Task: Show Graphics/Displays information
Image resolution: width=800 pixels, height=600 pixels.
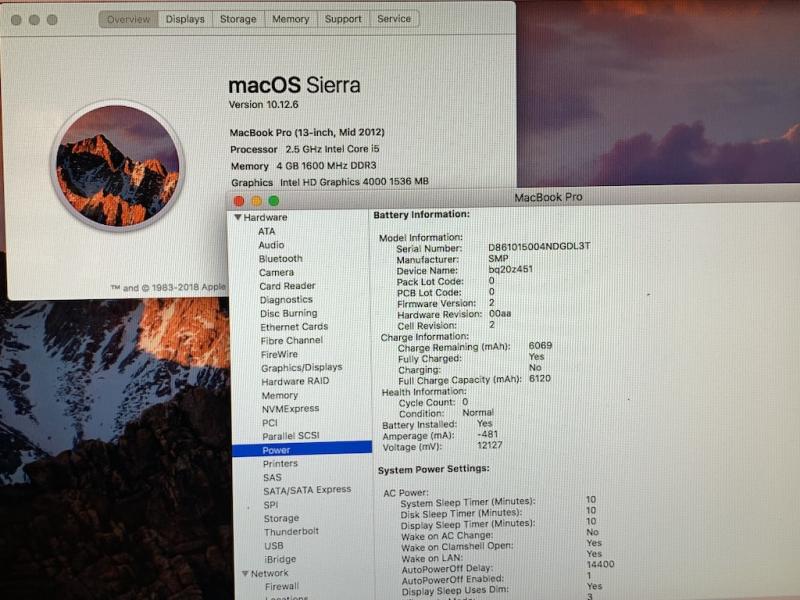Action: (302, 368)
